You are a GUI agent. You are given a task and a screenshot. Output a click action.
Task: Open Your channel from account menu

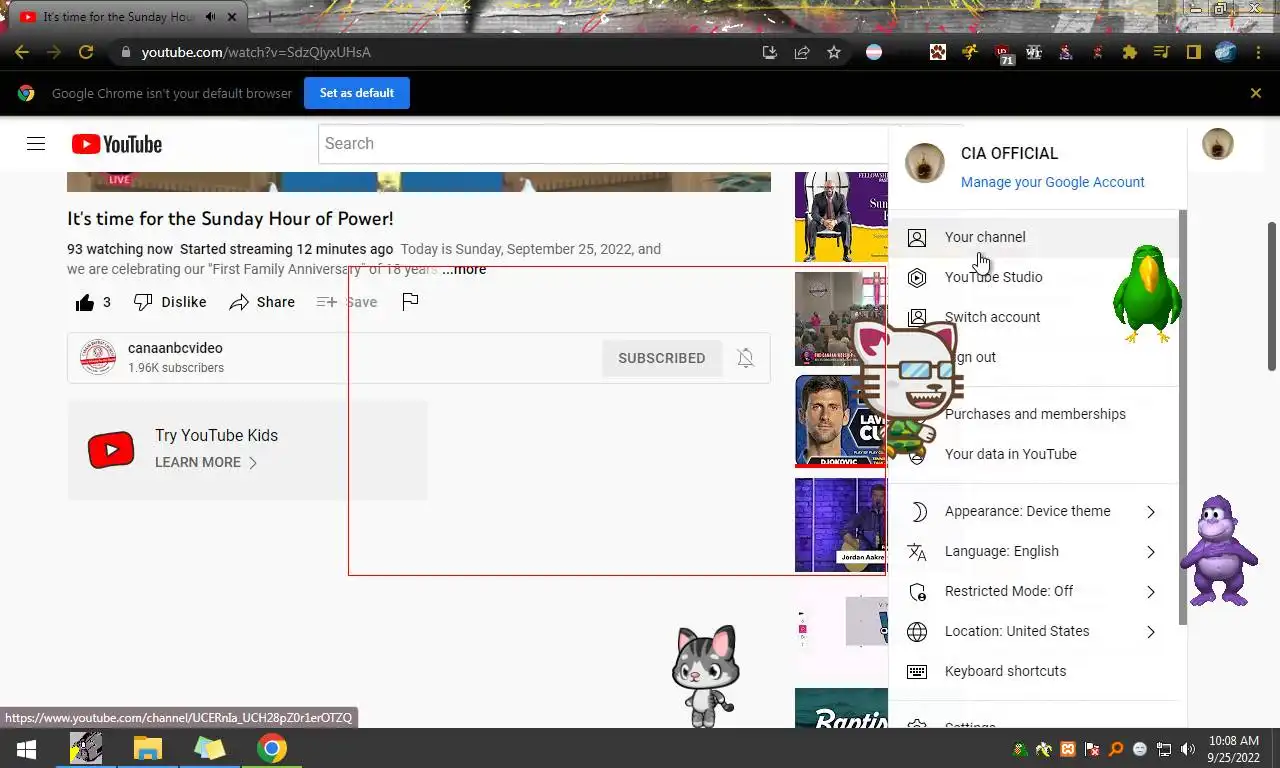click(x=1034, y=237)
